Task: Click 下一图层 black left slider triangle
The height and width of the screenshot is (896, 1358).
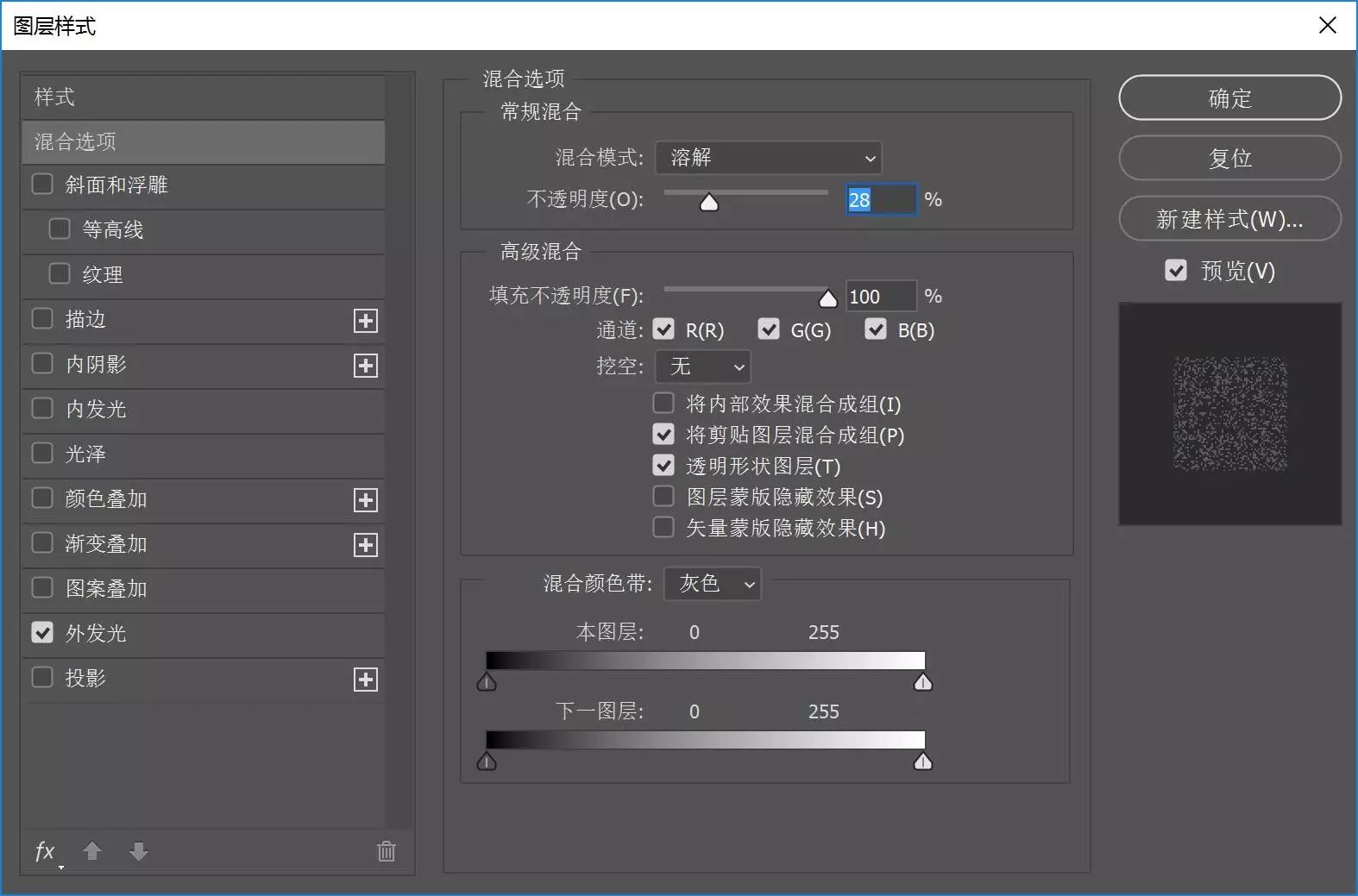Action: pos(487,761)
